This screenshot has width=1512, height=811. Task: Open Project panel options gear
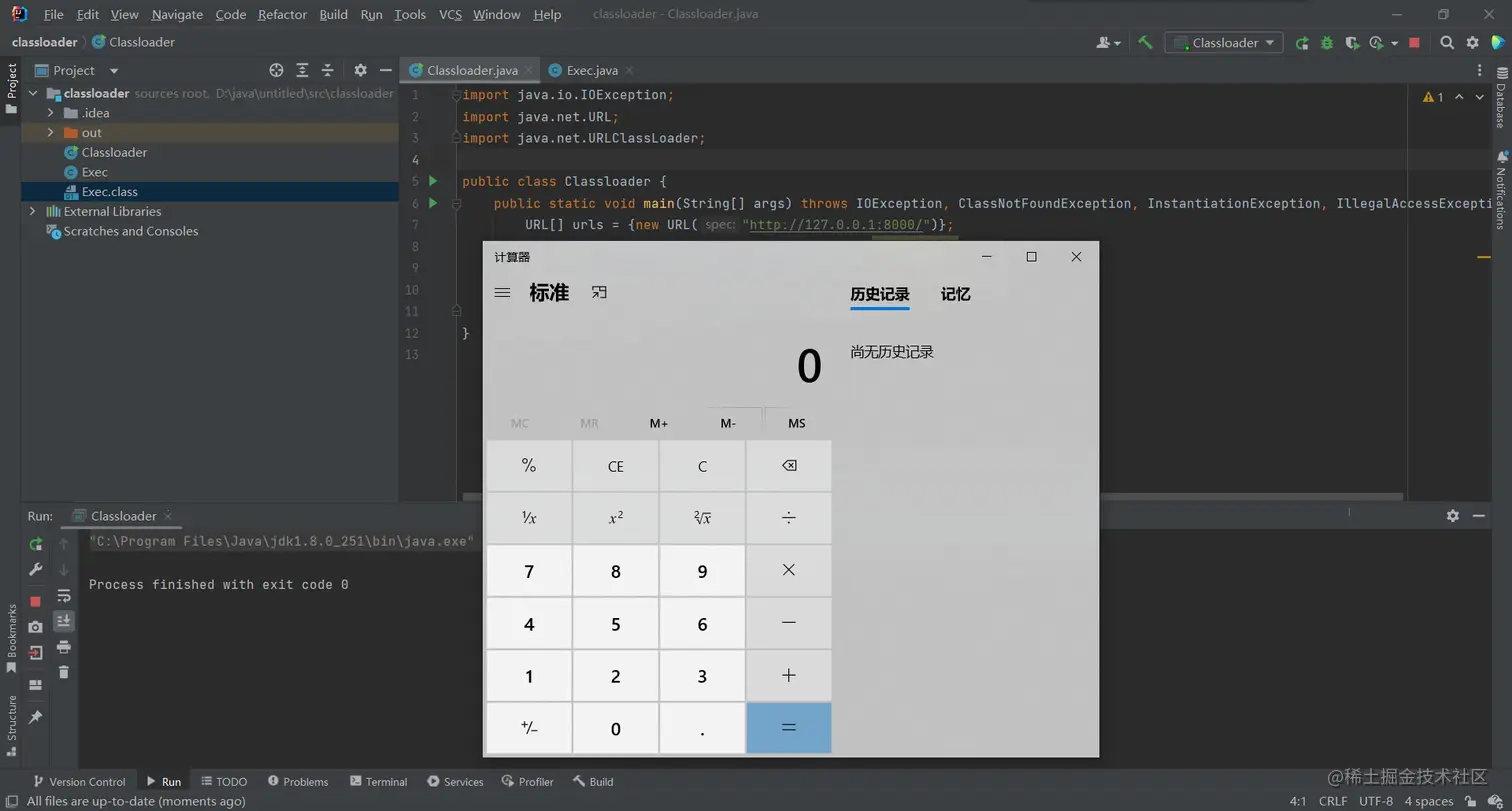tap(361, 70)
